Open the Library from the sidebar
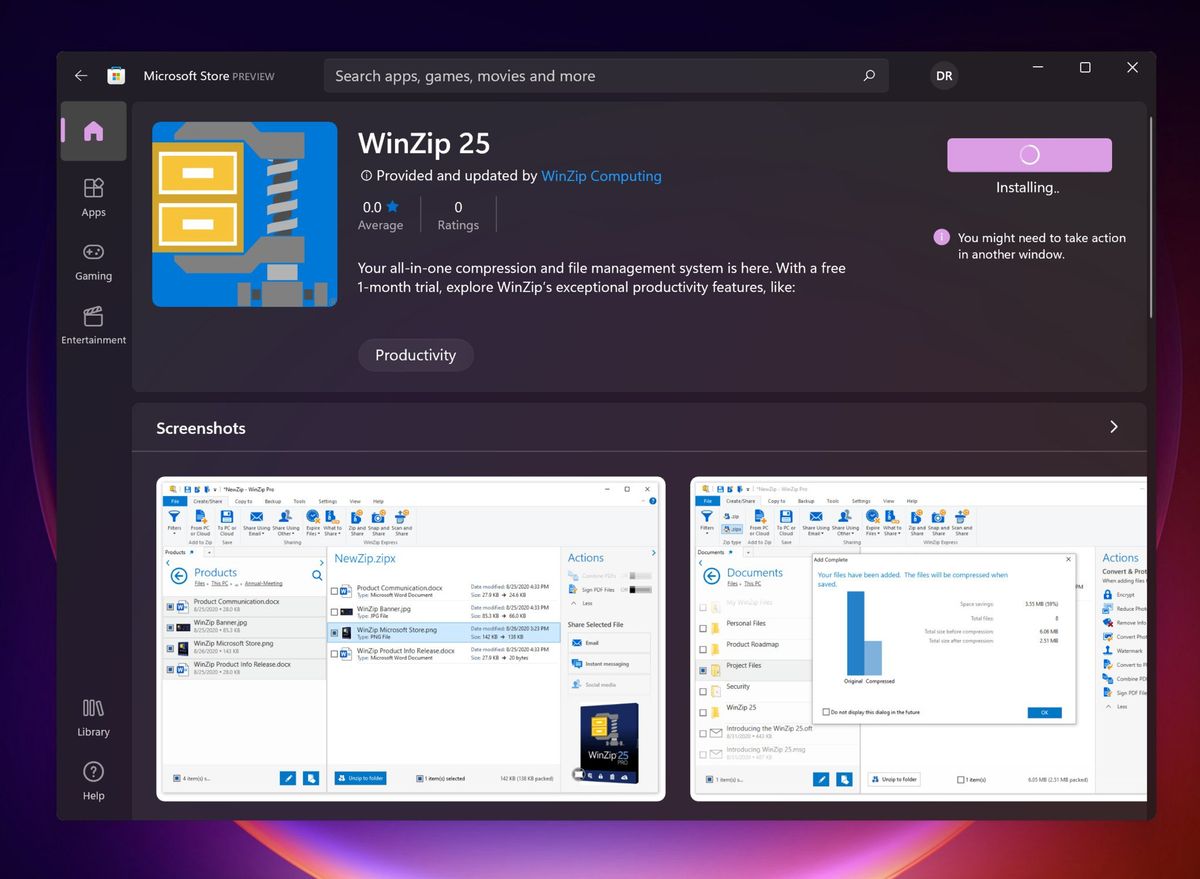The width and height of the screenshot is (1200, 879). [x=93, y=718]
